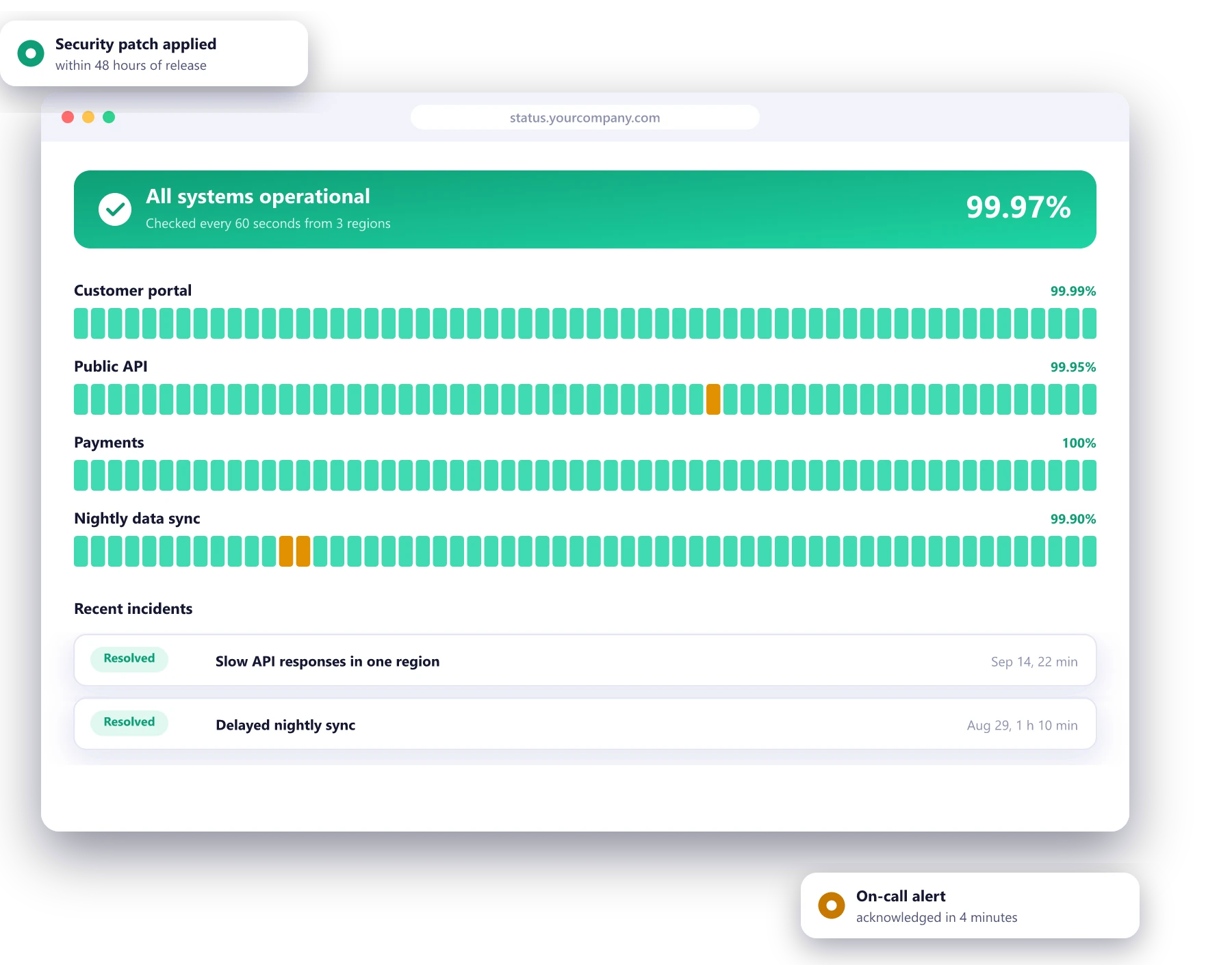The image size is (1232, 965).
Task: Click the 'Sep 14, 22 min' timestamp
Action: [x=1034, y=662]
